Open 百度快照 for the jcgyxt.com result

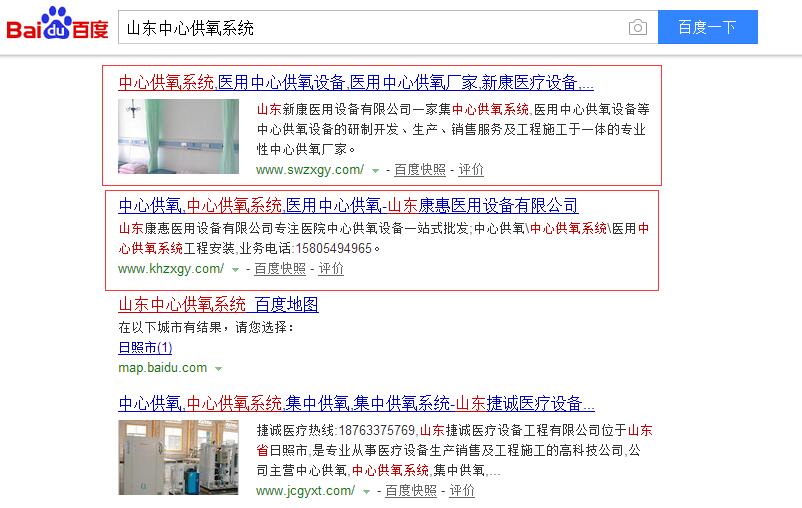point(411,491)
